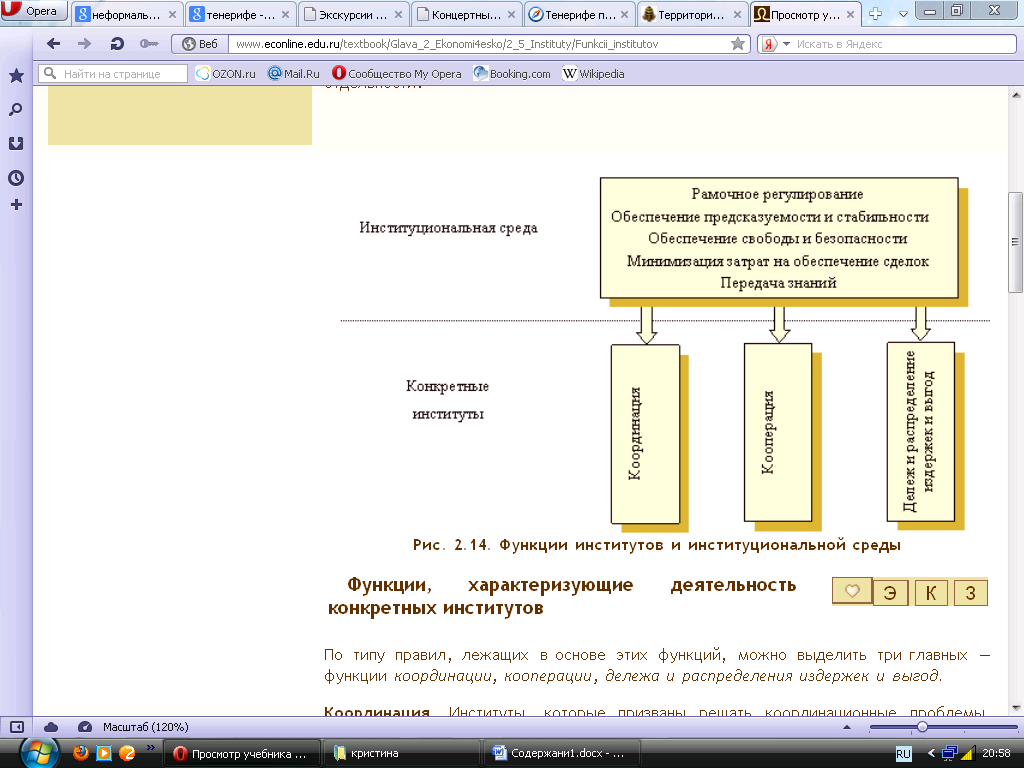This screenshot has width=1024, height=768.
Task: Close the 'Просмотр у…' tab
Action: tap(850, 14)
